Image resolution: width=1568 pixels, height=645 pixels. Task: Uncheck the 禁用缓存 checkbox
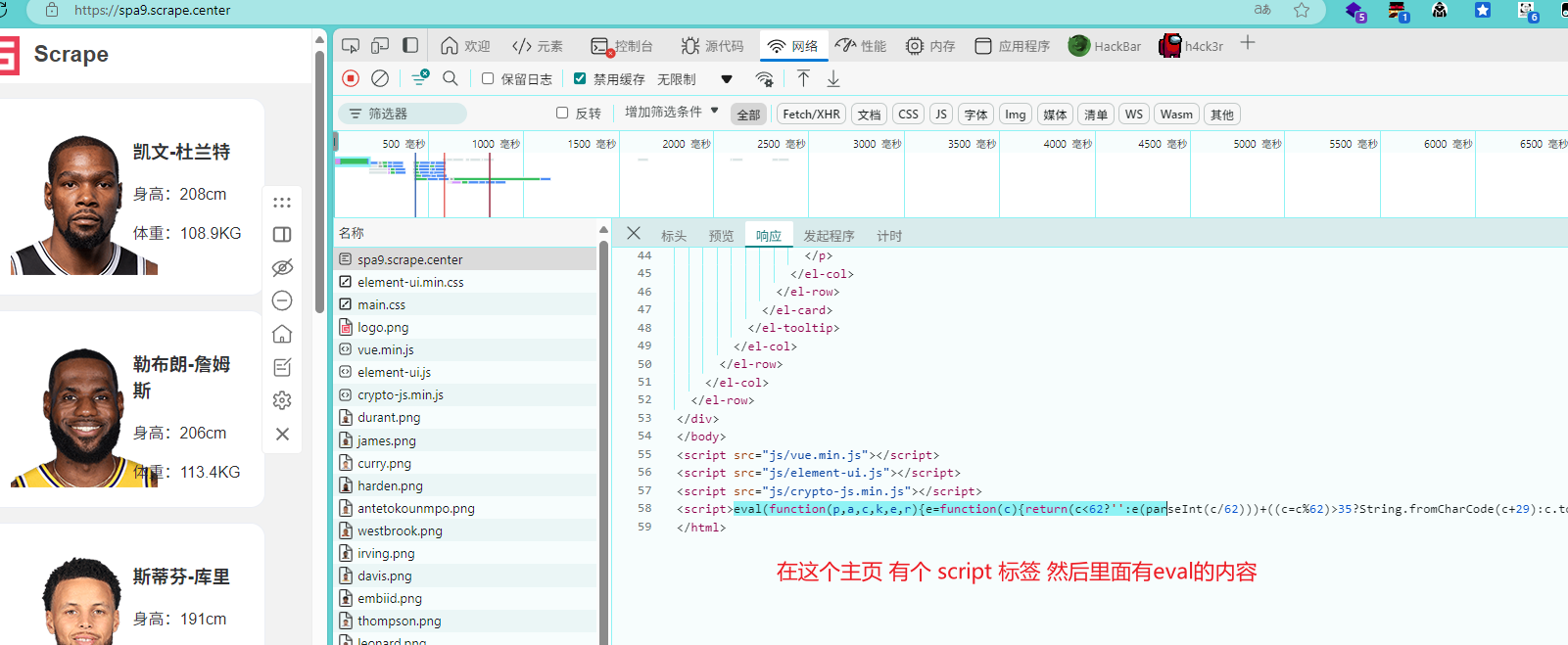click(580, 78)
